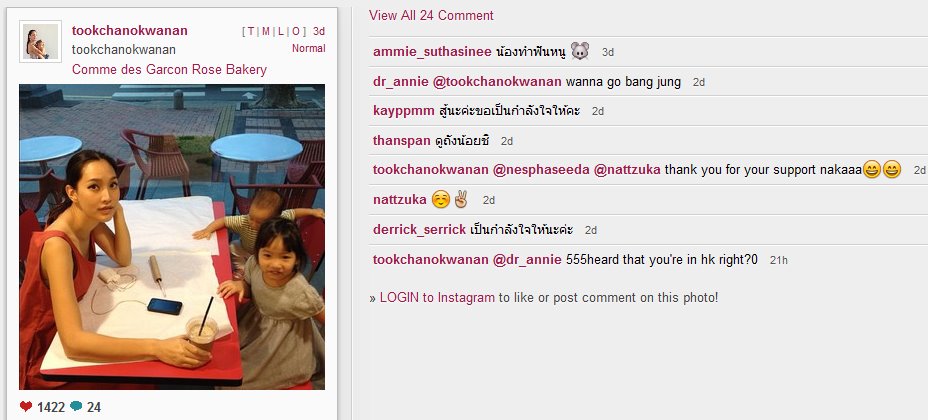Open thanspan's profile link
The image size is (928, 420).
[402, 141]
